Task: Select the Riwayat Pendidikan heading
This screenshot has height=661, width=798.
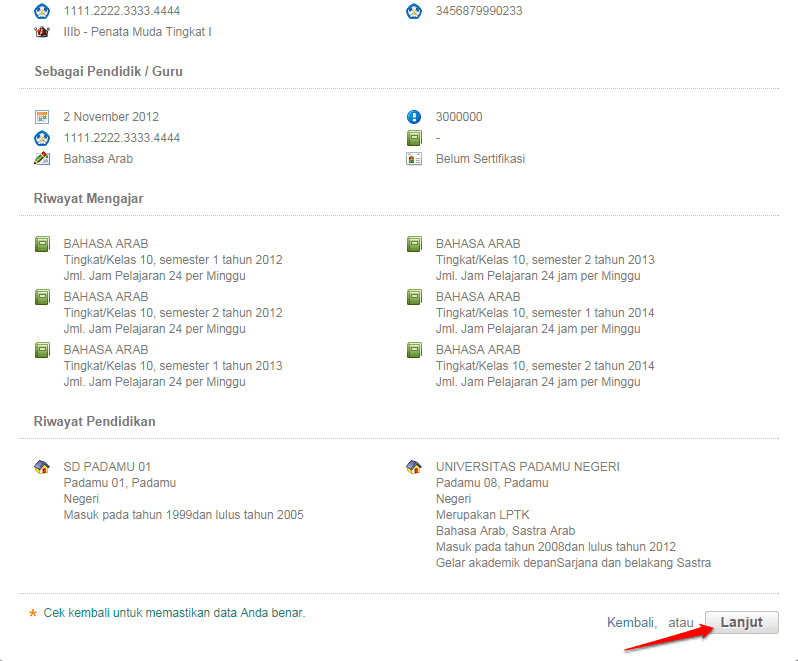Action: (95, 421)
